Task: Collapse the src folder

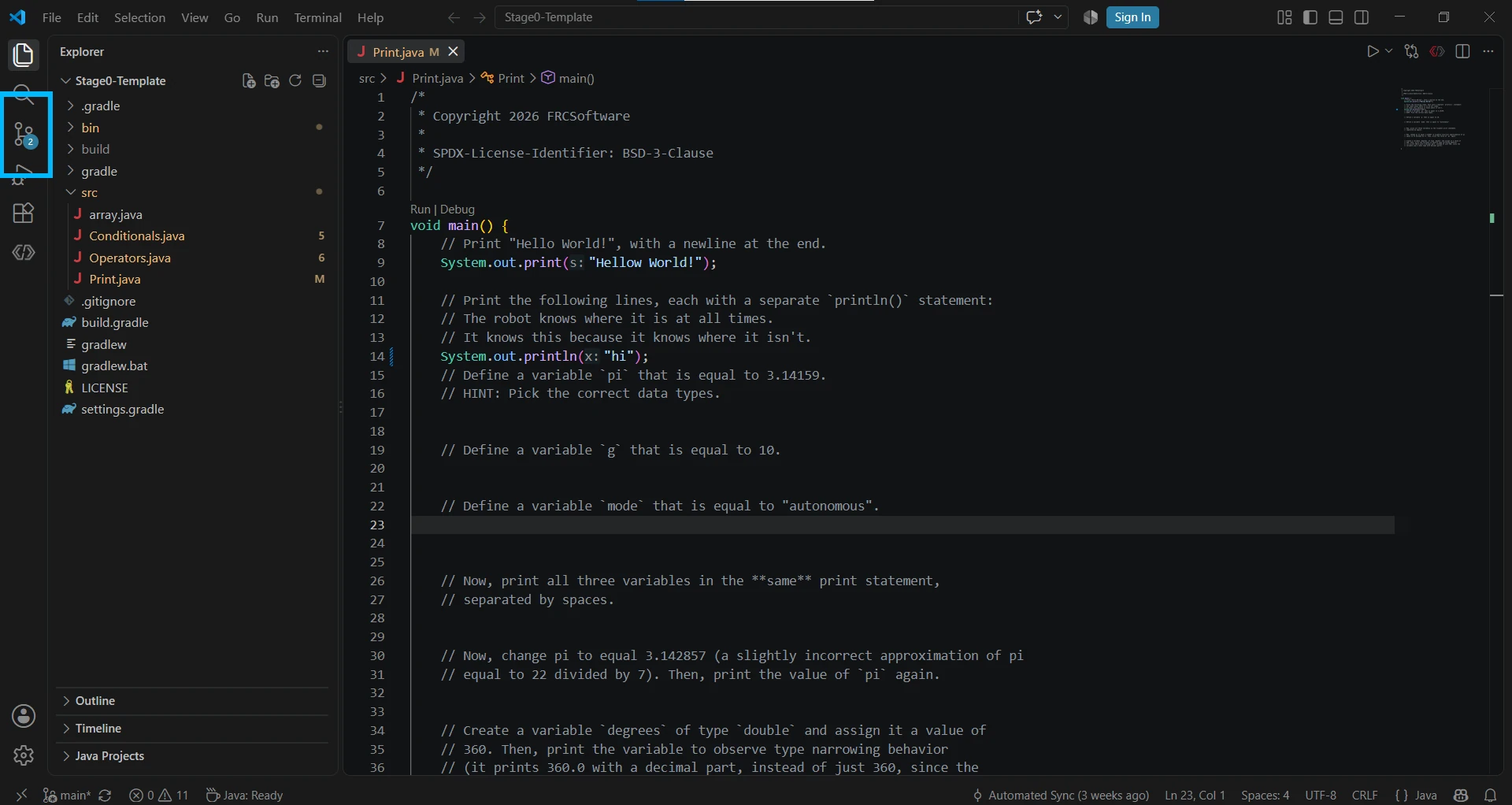Action: [193, 192]
